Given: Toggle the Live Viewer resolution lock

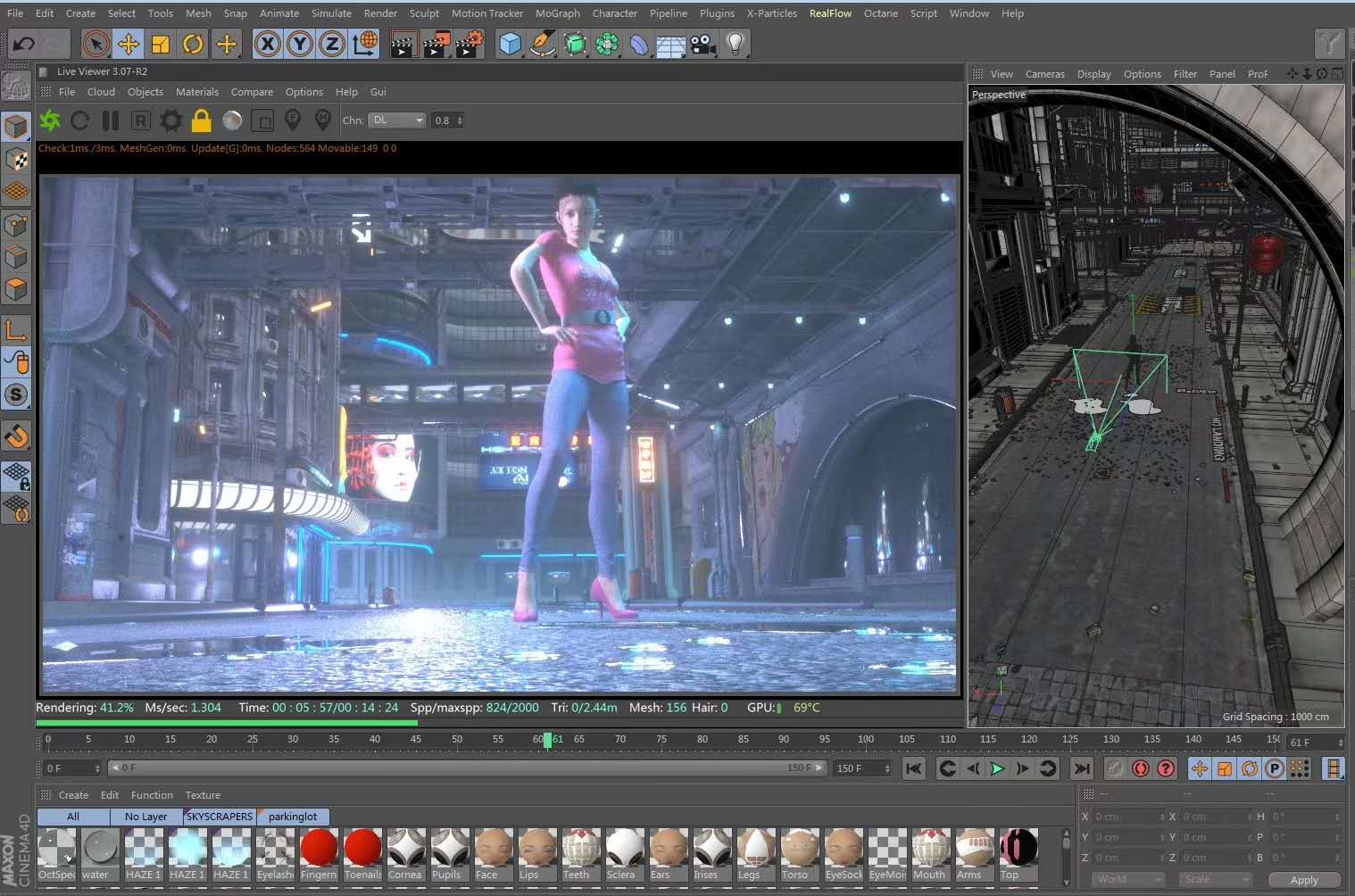Looking at the screenshot, I should pos(202,120).
